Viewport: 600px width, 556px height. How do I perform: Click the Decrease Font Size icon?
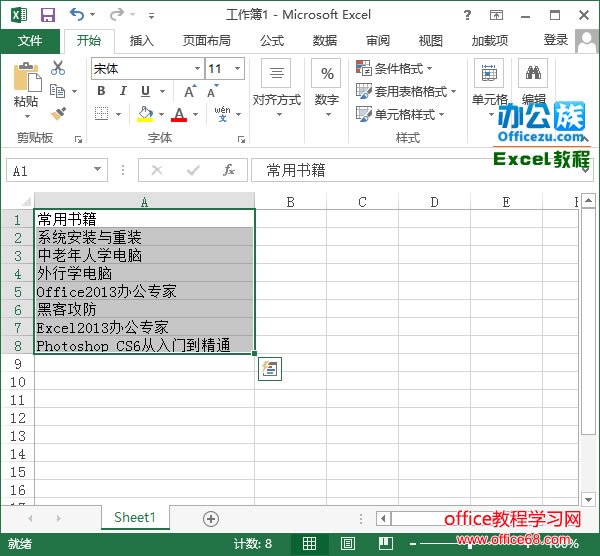[212, 91]
